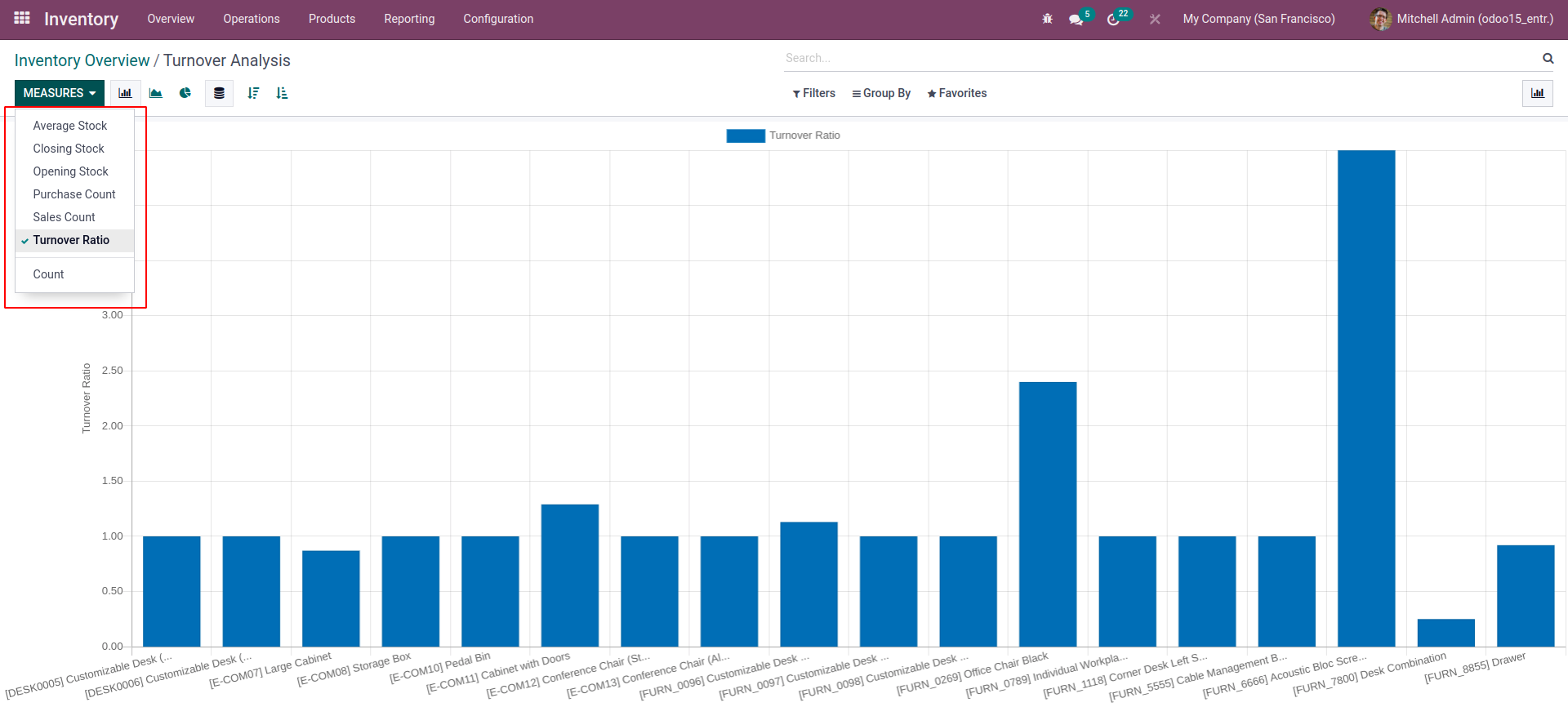This screenshot has width=1568, height=707.
Task: Toggle the Turnover Ratio legend swatch
Action: [745, 136]
